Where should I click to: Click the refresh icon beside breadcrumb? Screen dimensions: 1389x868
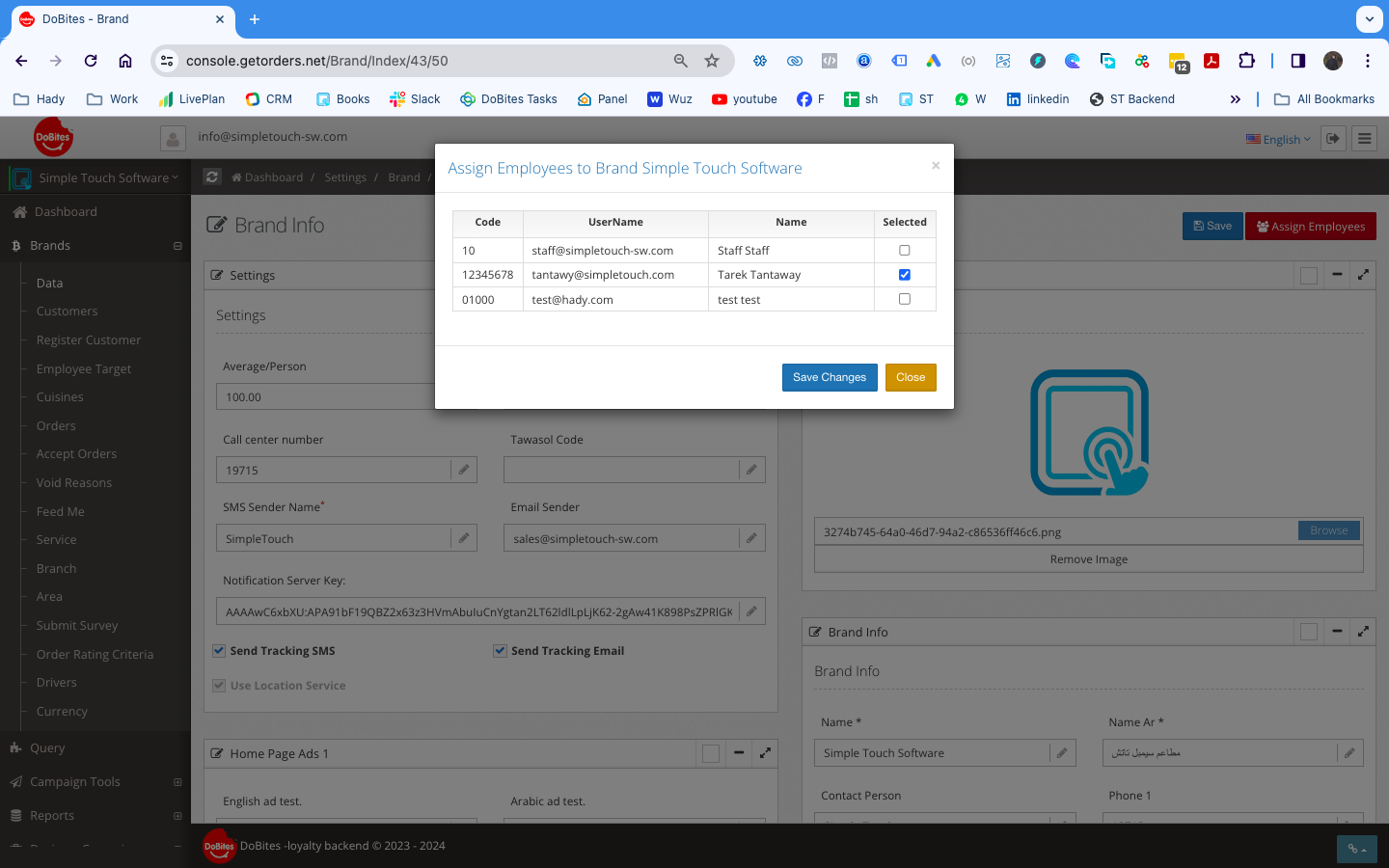point(212,177)
